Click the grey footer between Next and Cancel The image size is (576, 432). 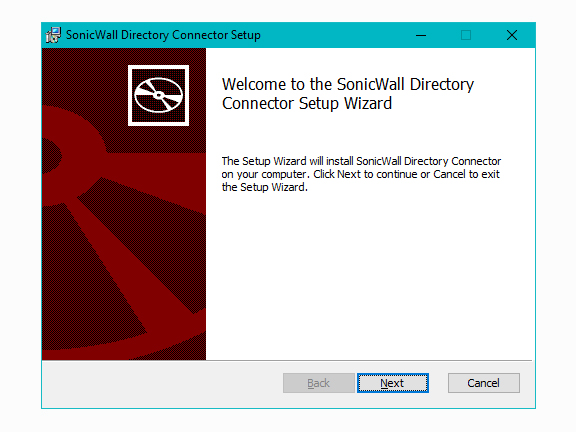pyautogui.click(x=438, y=383)
